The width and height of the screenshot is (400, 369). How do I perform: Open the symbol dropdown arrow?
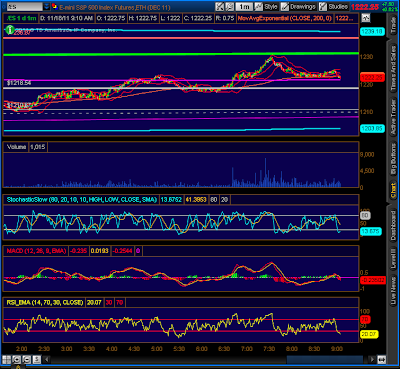(x=46, y=6)
